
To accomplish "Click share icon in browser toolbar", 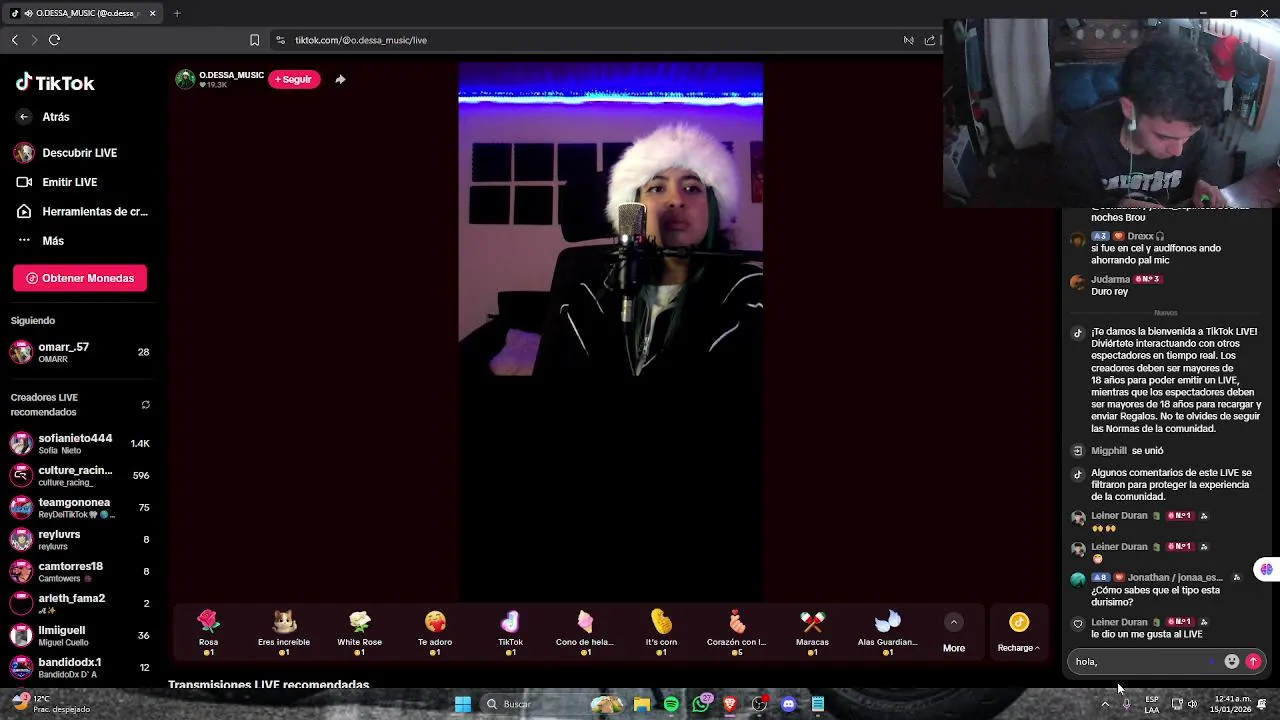I will point(930,40).
